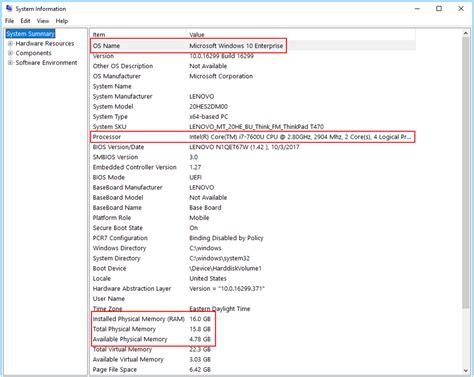Minimize the System Information window

click(x=417, y=9)
